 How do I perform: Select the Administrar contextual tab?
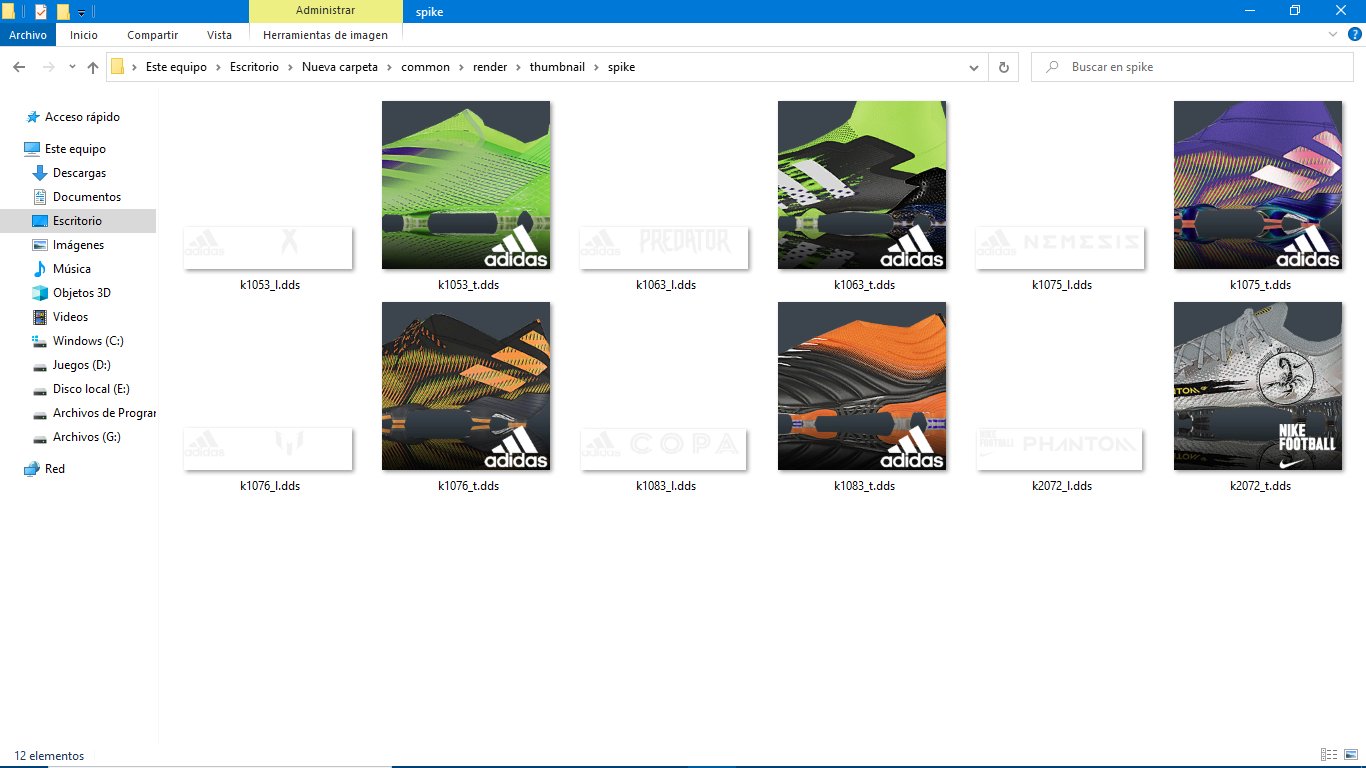click(325, 11)
